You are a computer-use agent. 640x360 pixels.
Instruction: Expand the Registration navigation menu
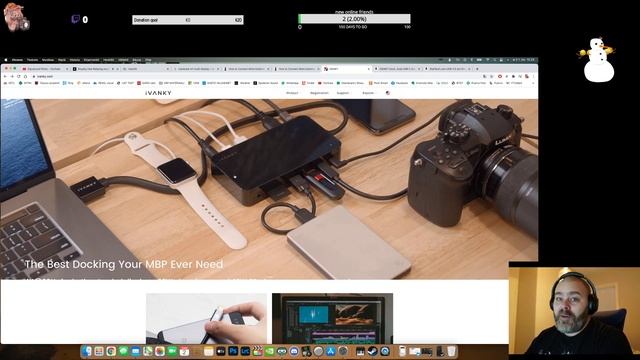319,93
